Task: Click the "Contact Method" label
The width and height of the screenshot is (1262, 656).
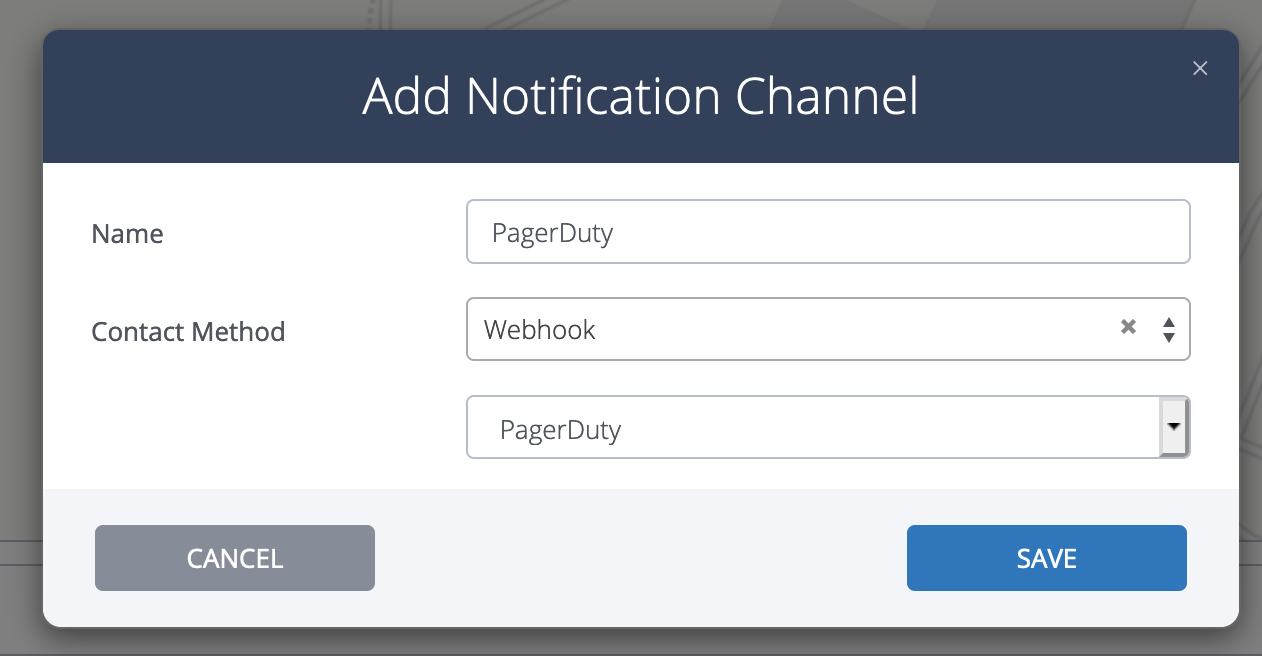Action: click(x=188, y=331)
